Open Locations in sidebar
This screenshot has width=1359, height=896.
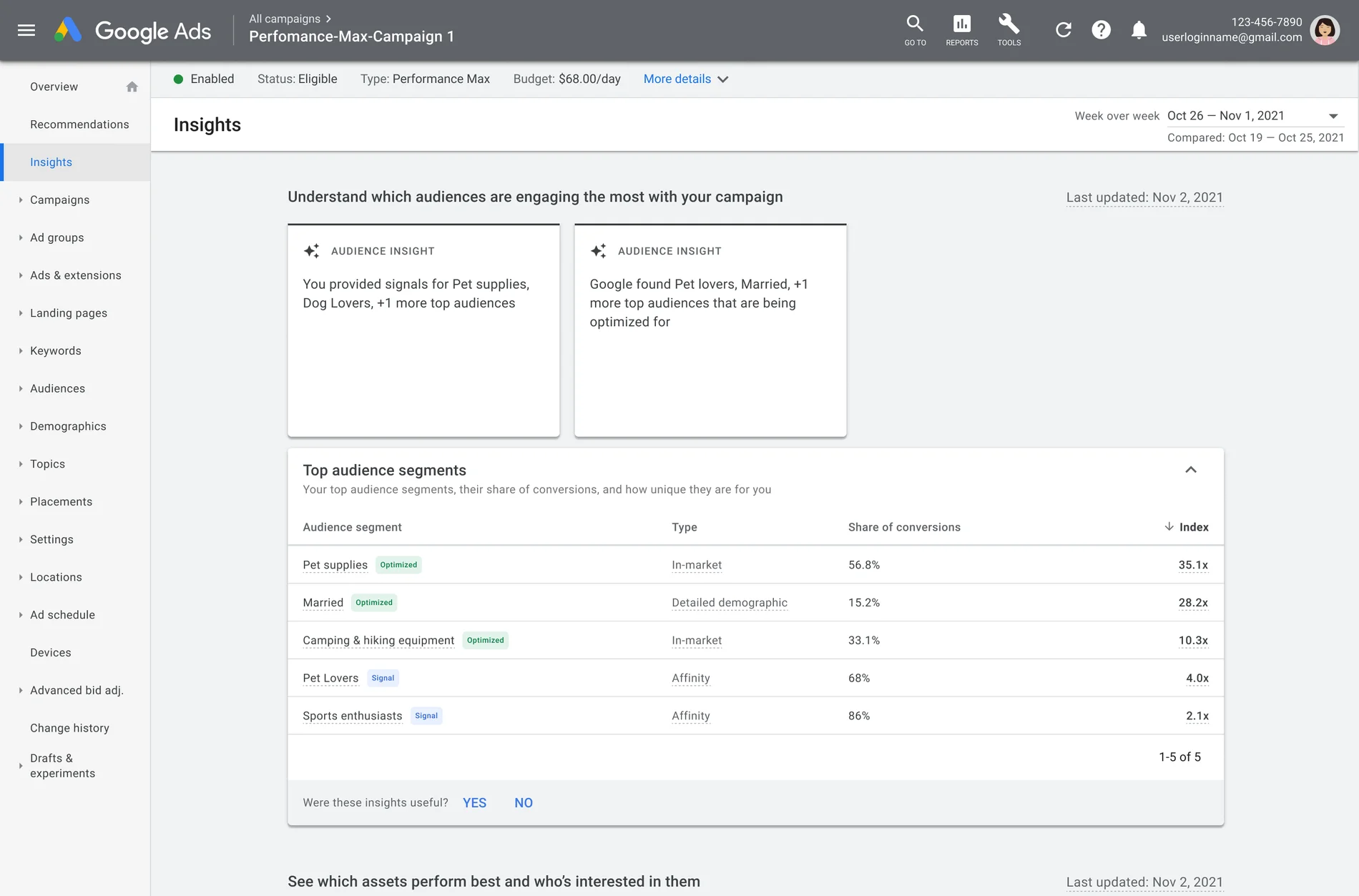(56, 577)
